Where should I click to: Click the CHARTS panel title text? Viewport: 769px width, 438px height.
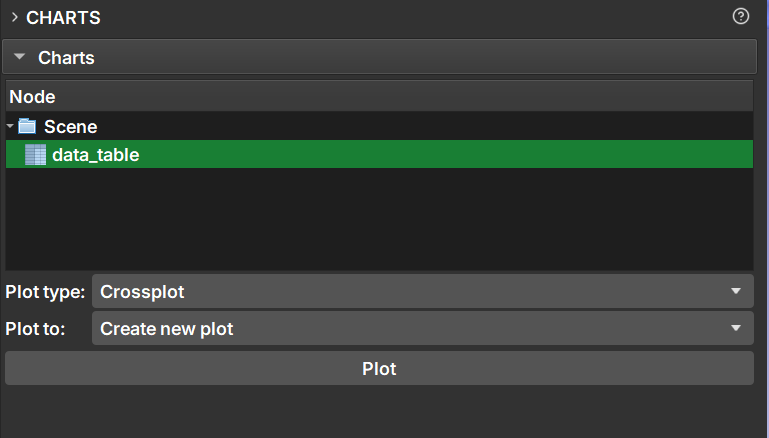click(63, 17)
